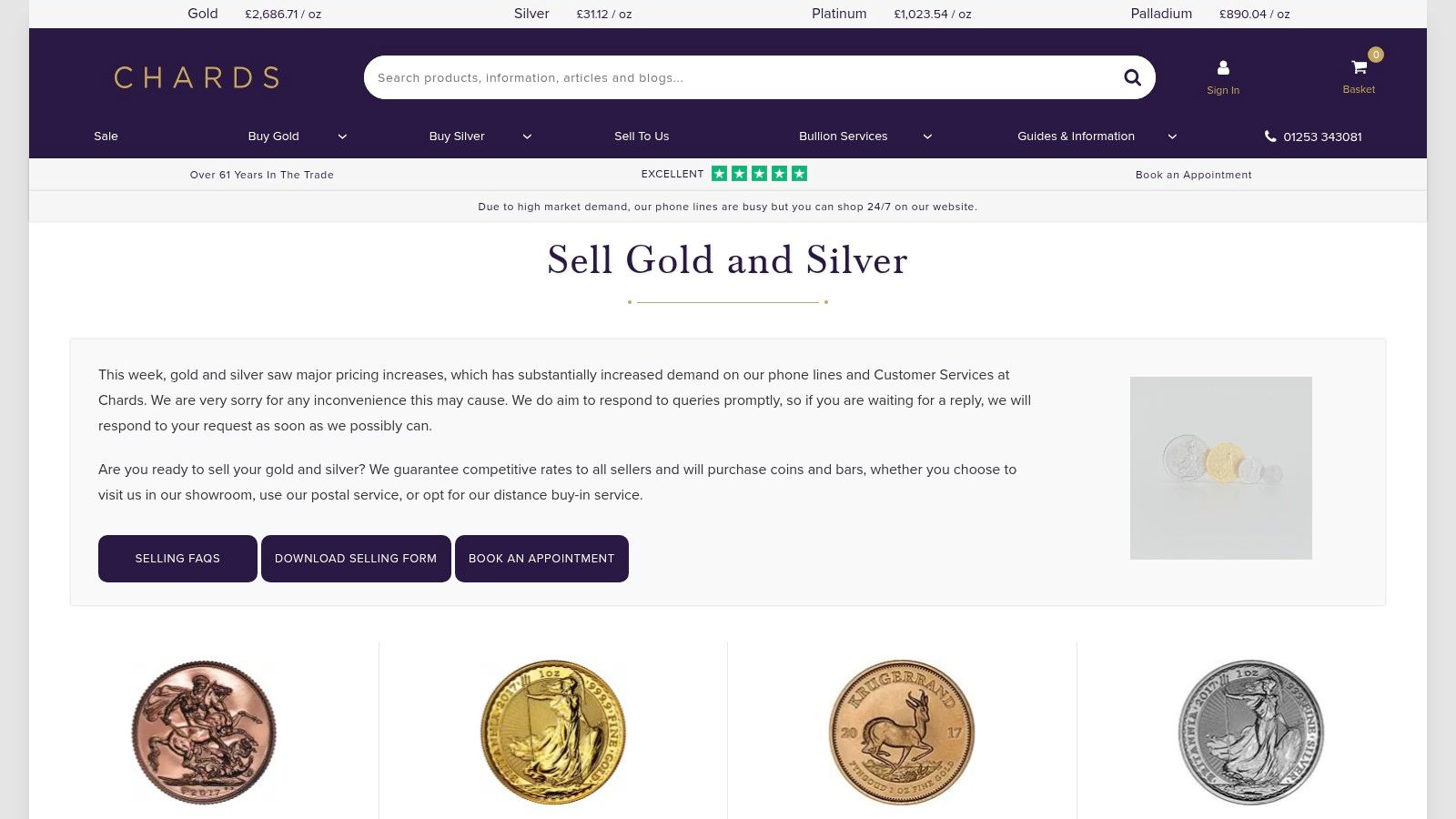Click the Chards logo
This screenshot has width=1456, height=819.
[x=196, y=77]
